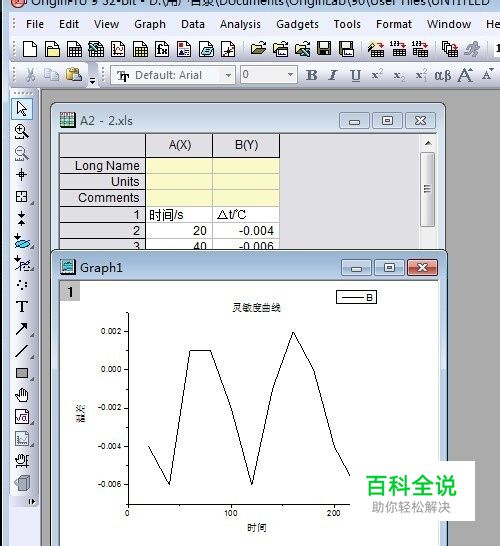Screen dimensions: 500x546
Task: Select the Data Reader tool
Action: [22, 197]
